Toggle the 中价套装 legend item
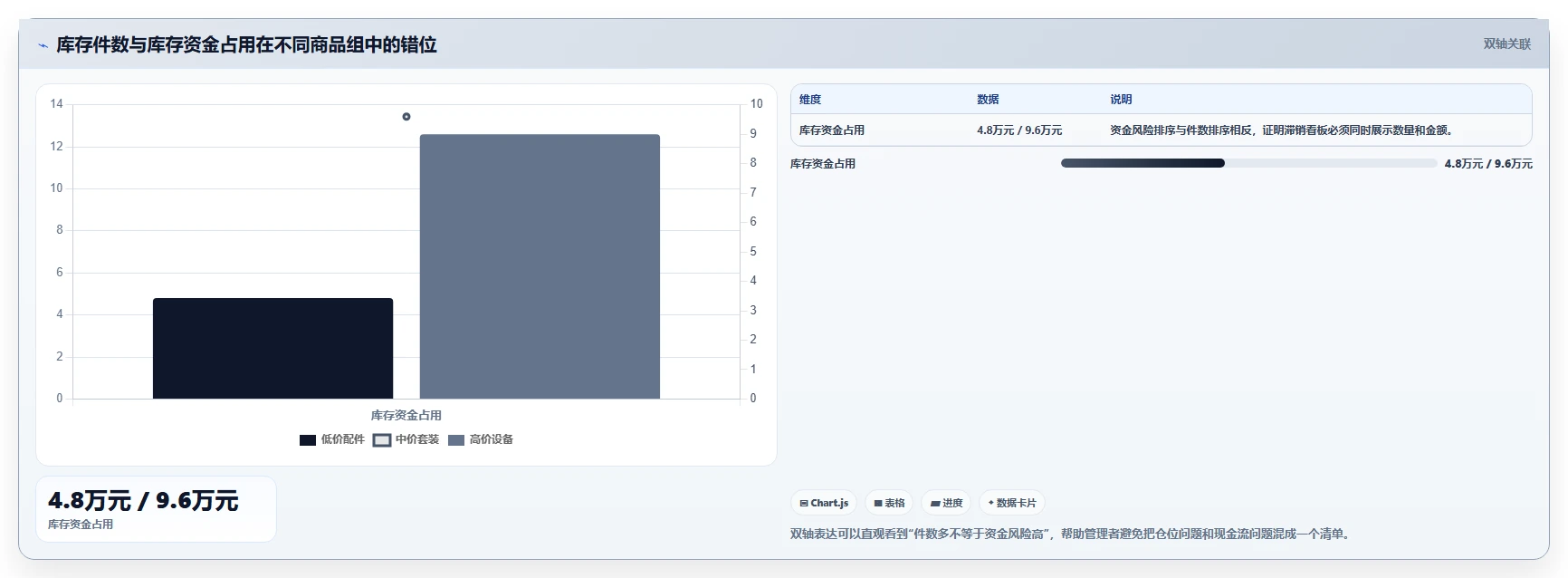The width and height of the screenshot is (1568, 578). click(x=406, y=439)
